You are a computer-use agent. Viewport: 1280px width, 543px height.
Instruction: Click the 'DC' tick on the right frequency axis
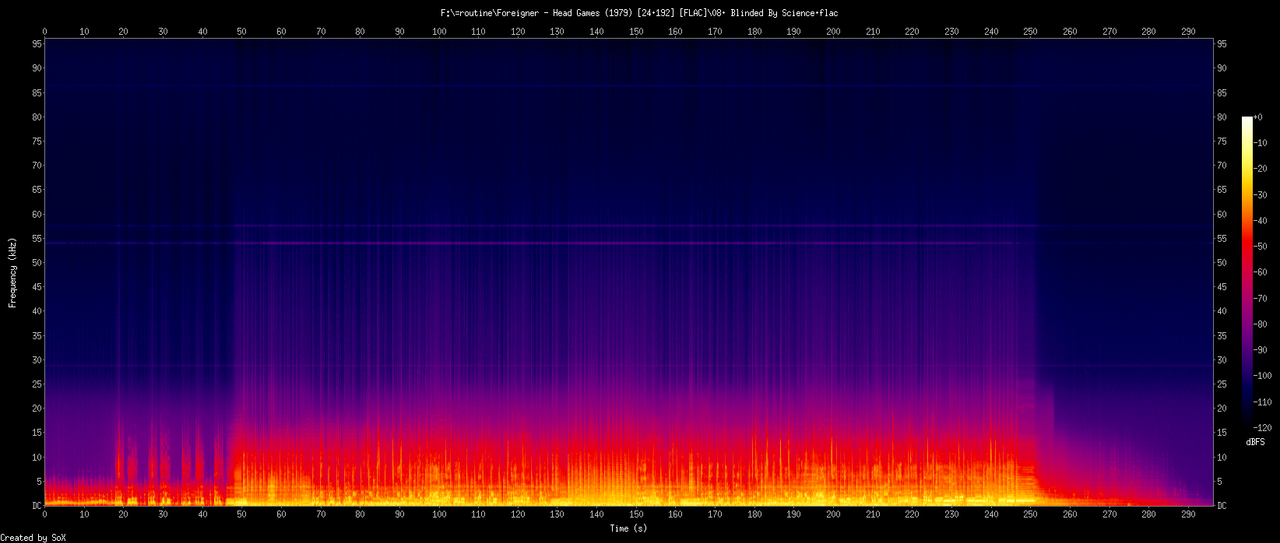click(1223, 505)
